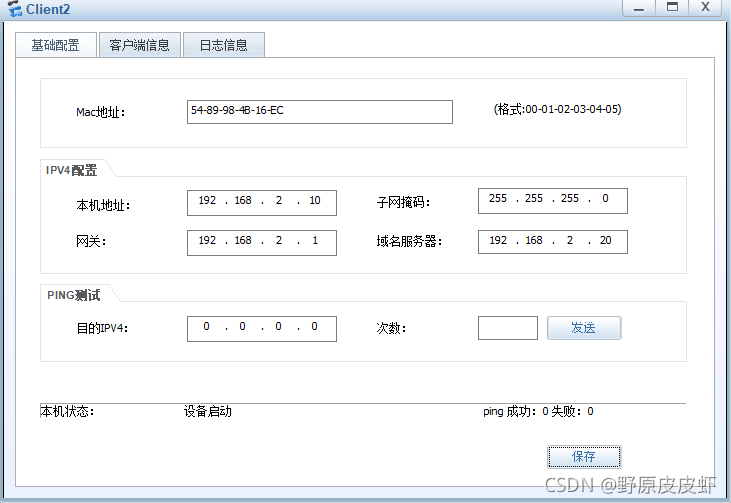Click the IPV4配置 group title
Viewport: 731px width, 503px height.
(71, 170)
